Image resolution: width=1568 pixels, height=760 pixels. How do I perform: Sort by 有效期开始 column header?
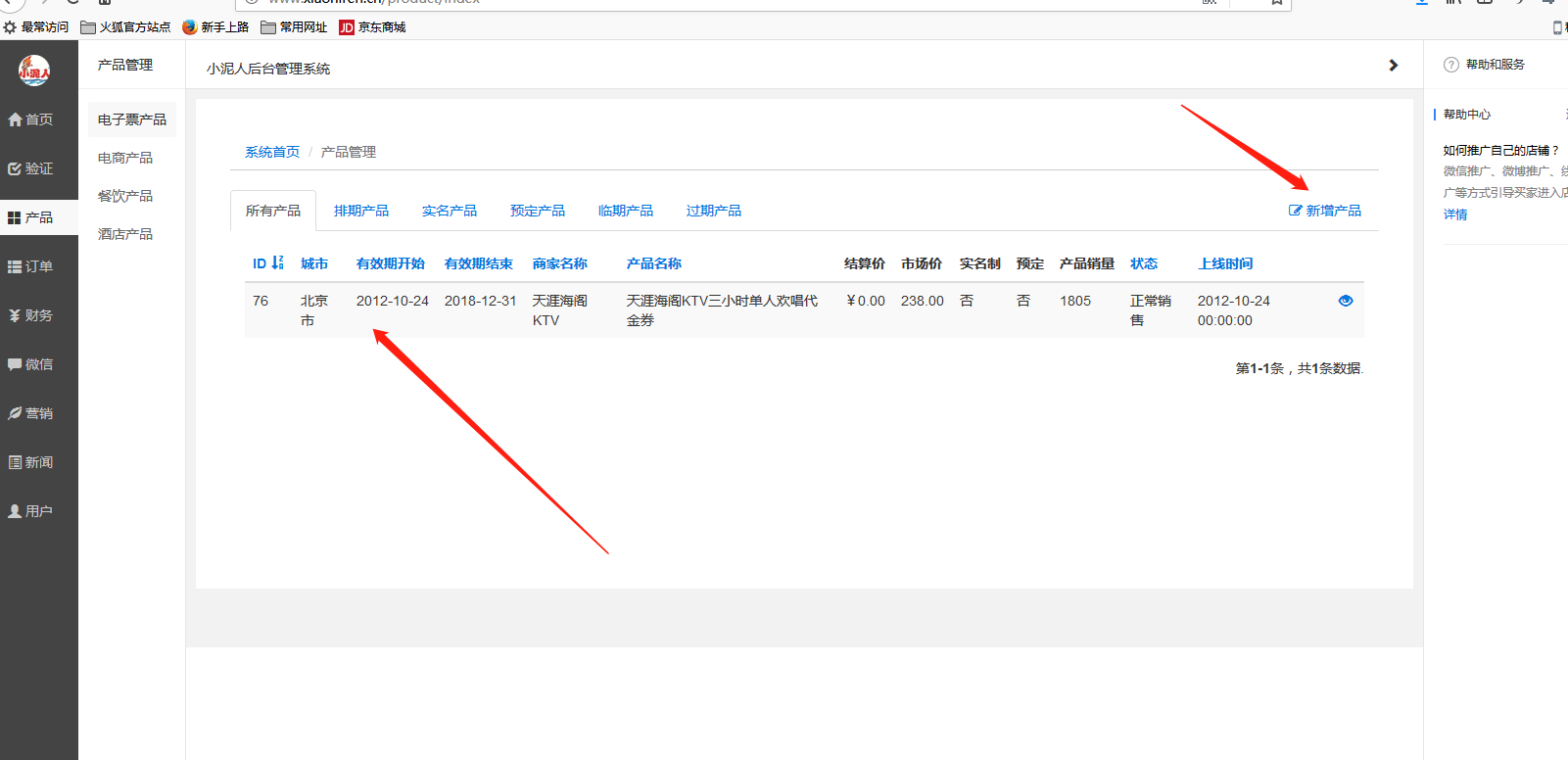coord(390,263)
